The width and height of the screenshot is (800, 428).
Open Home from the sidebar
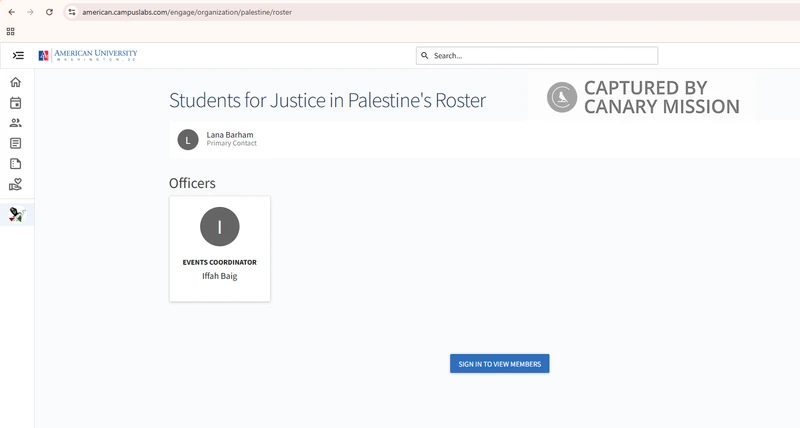click(16, 82)
